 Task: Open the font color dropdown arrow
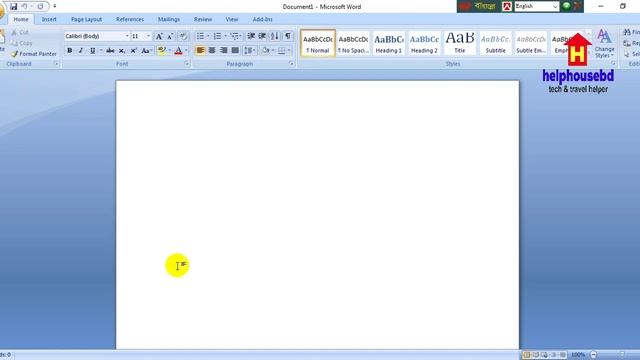click(x=186, y=51)
